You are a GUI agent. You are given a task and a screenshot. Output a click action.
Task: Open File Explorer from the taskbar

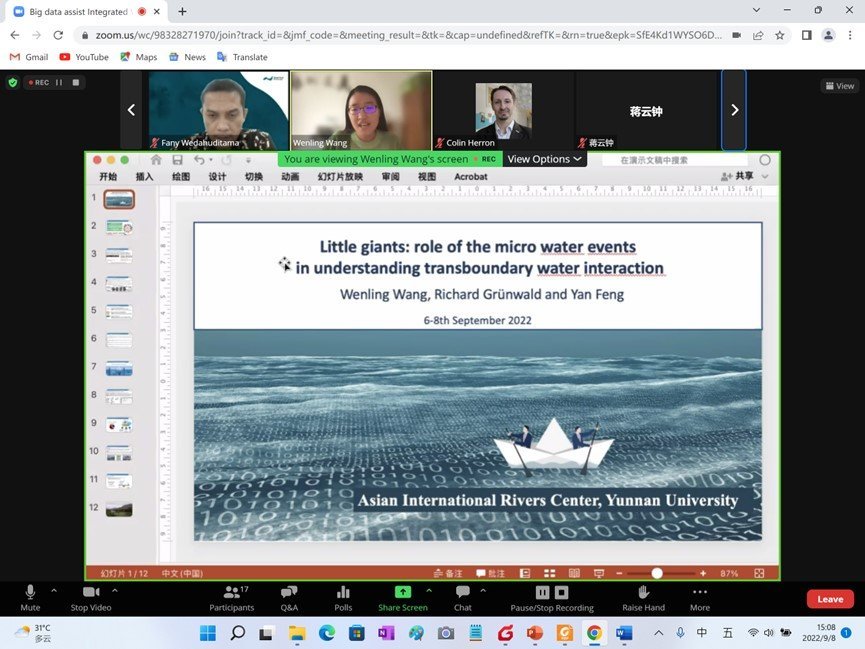297,633
